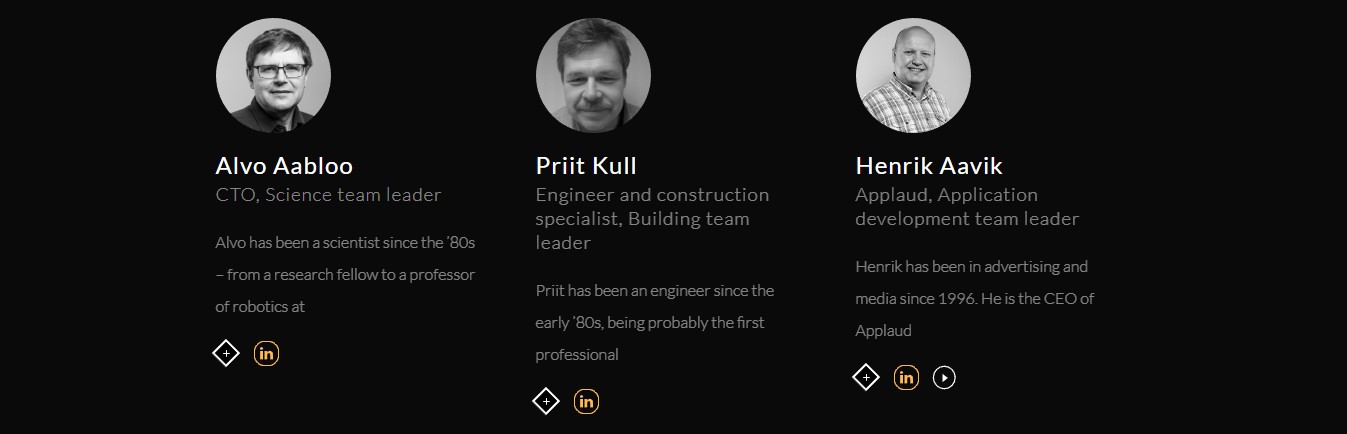Image resolution: width=1347 pixels, height=434 pixels.
Task: Expand Henrik Aavik's bio with plus icon
Action: (x=866, y=377)
